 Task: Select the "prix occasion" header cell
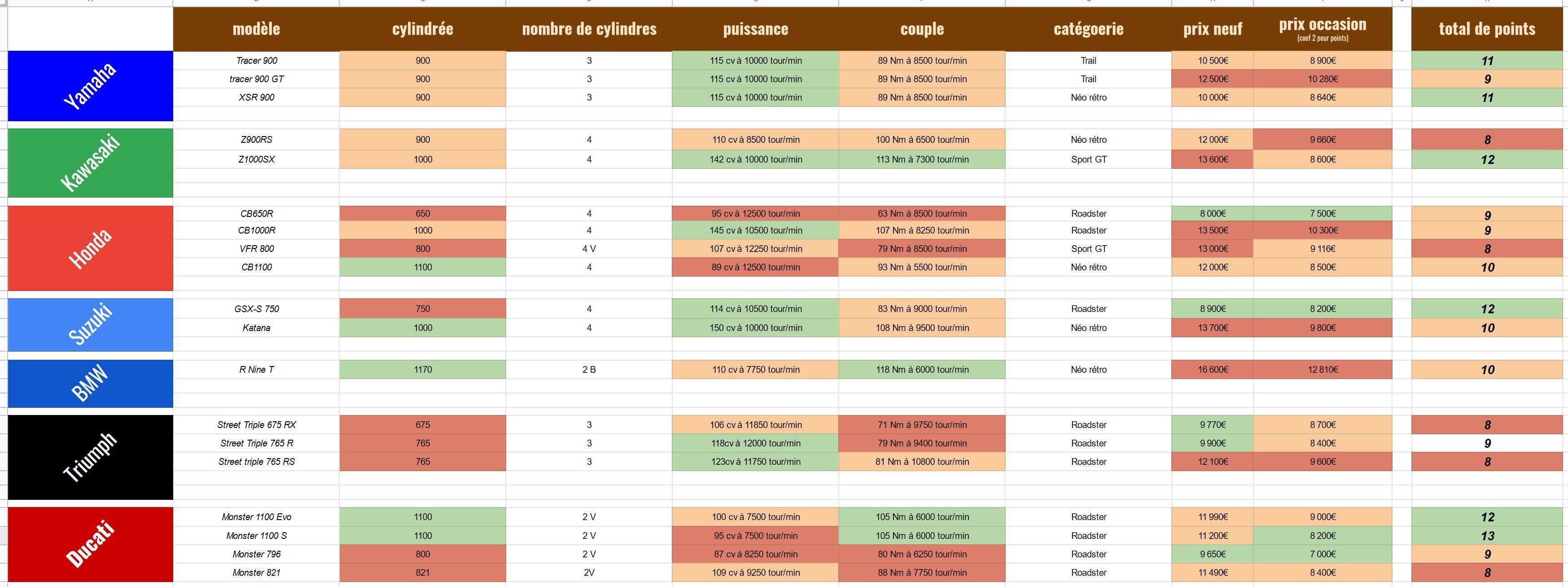pyautogui.click(x=1322, y=29)
